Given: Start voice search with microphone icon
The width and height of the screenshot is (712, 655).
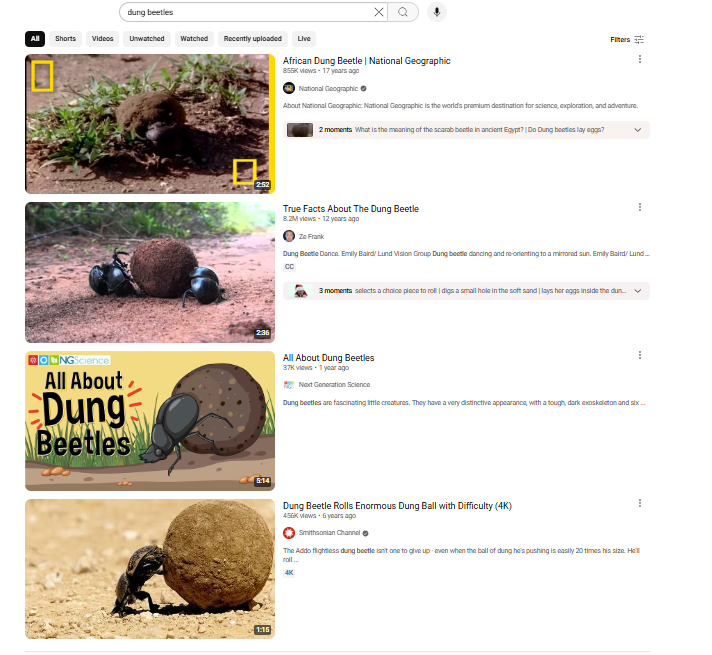Looking at the screenshot, I should tap(436, 12).
